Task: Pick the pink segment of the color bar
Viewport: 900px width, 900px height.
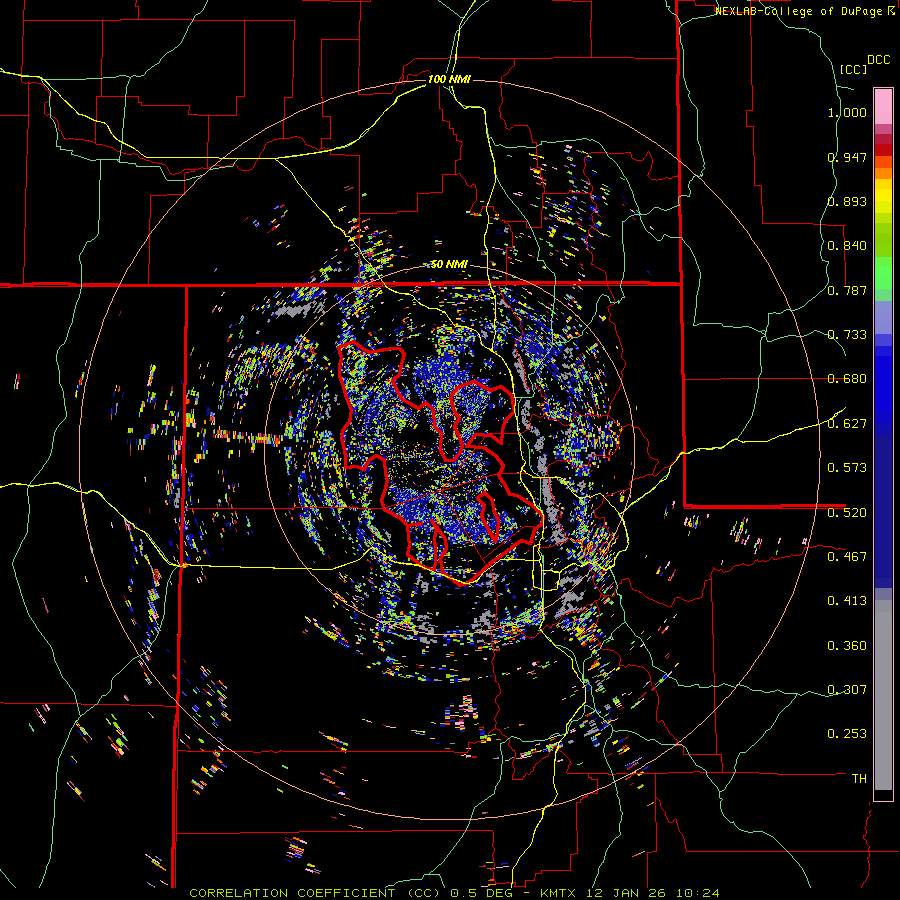Action: click(883, 106)
